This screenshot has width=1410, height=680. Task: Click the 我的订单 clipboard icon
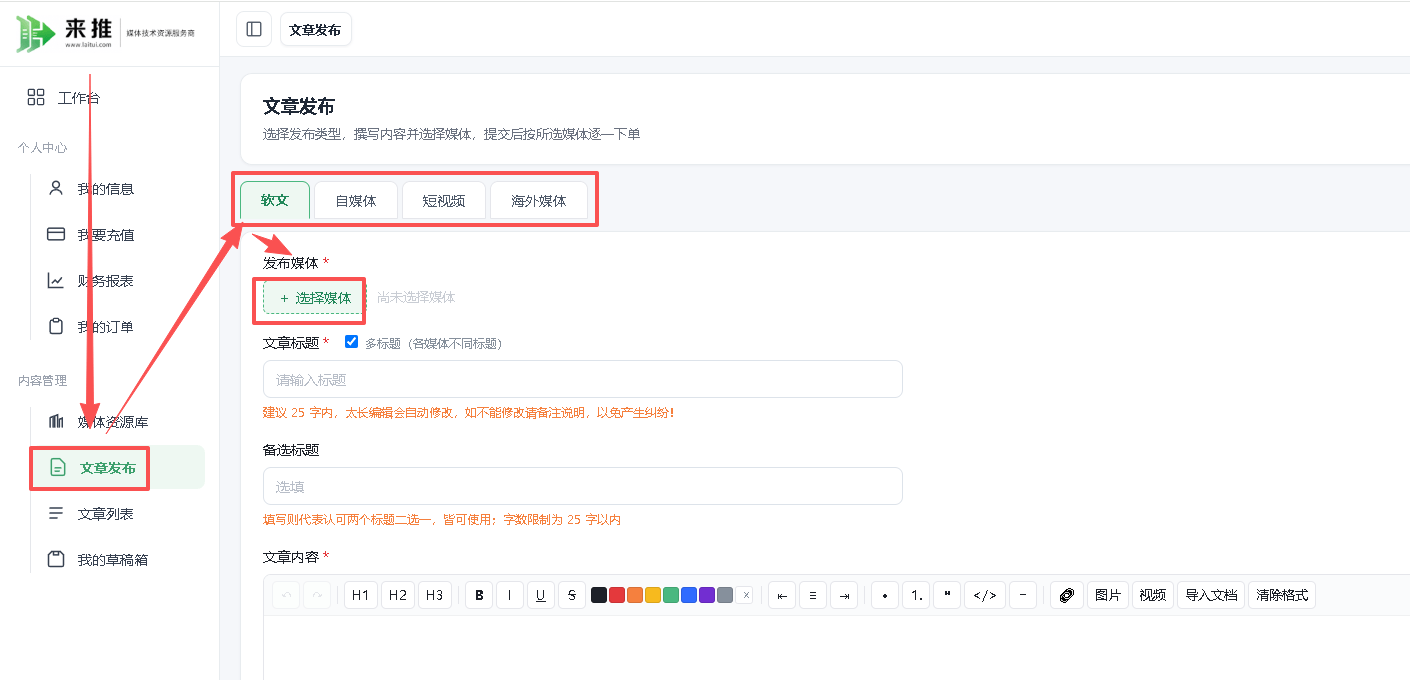pyautogui.click(x=56, y=326)
